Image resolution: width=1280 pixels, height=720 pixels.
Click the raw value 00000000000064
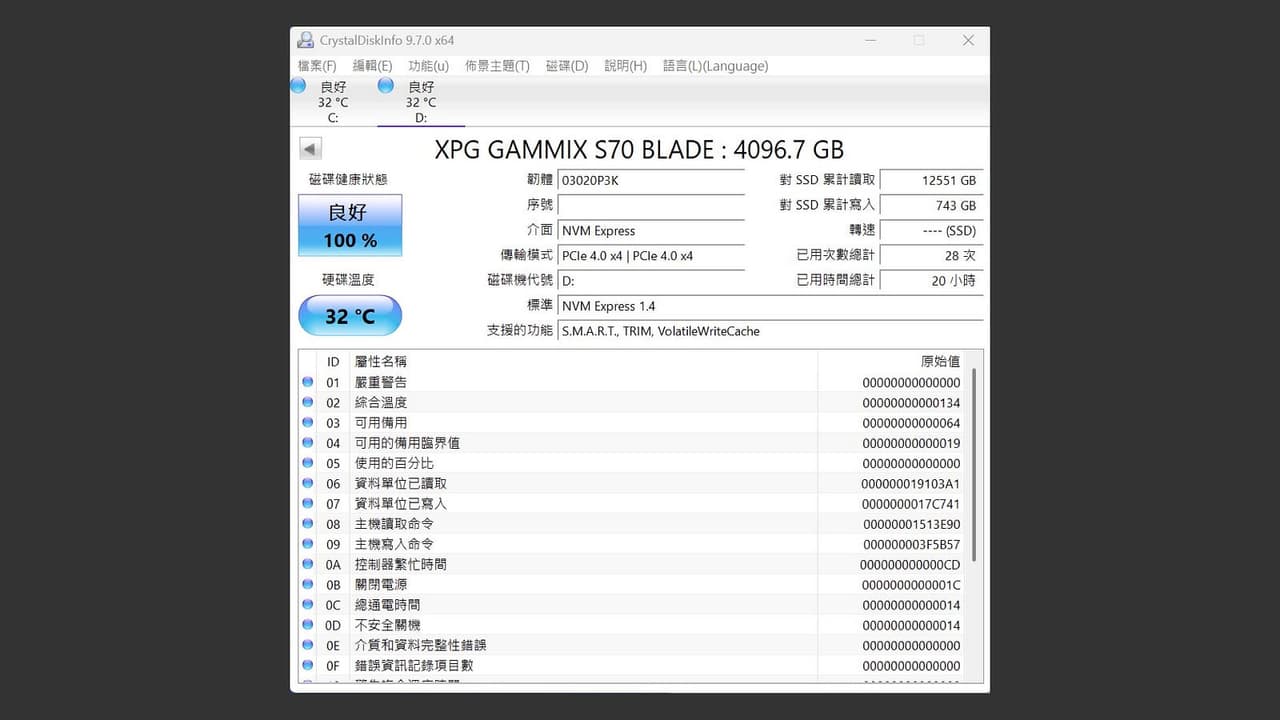911,423
